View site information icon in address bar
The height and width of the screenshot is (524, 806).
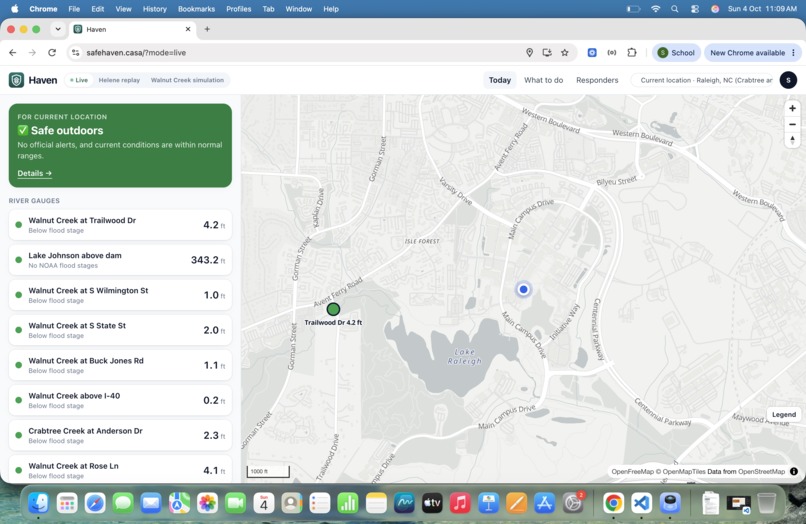click(x=76, y=52)
